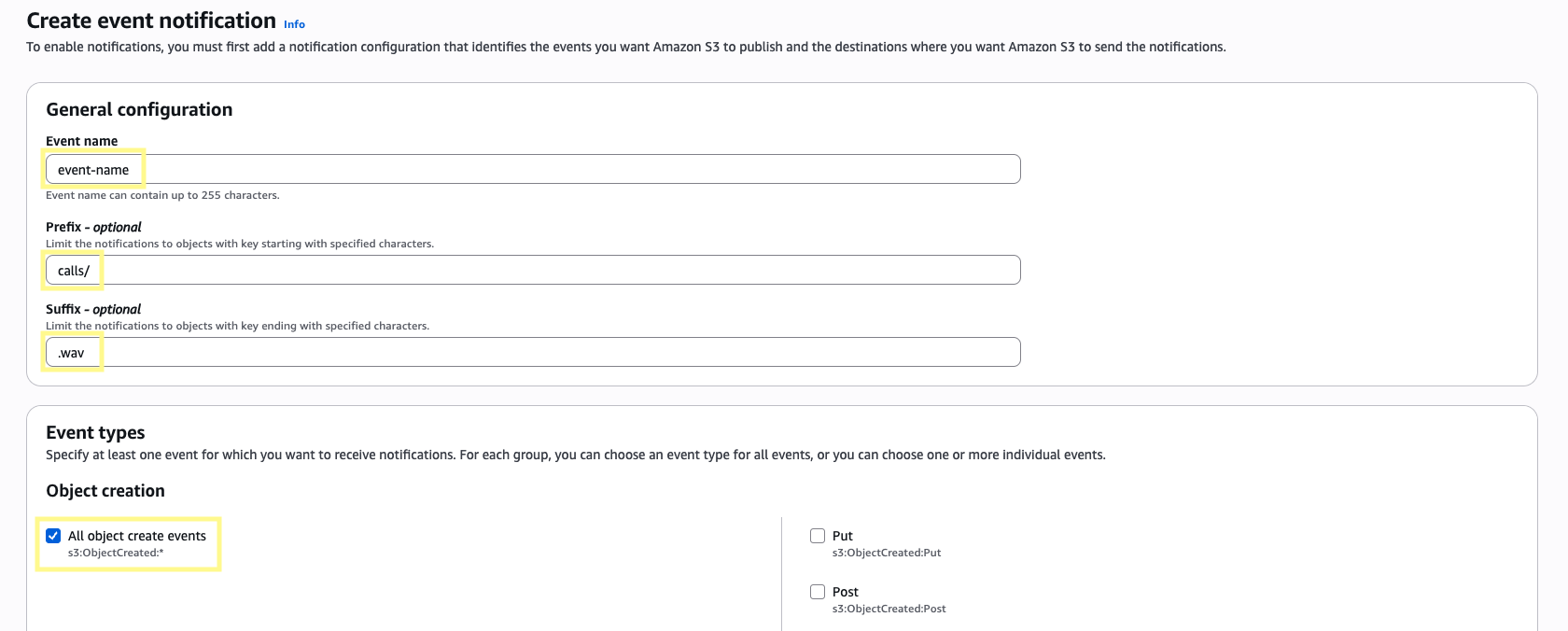Click the "Object creation" subsection heading
Image resolution: width=1568 pixels, height=631 pixels.
point(105,491)
